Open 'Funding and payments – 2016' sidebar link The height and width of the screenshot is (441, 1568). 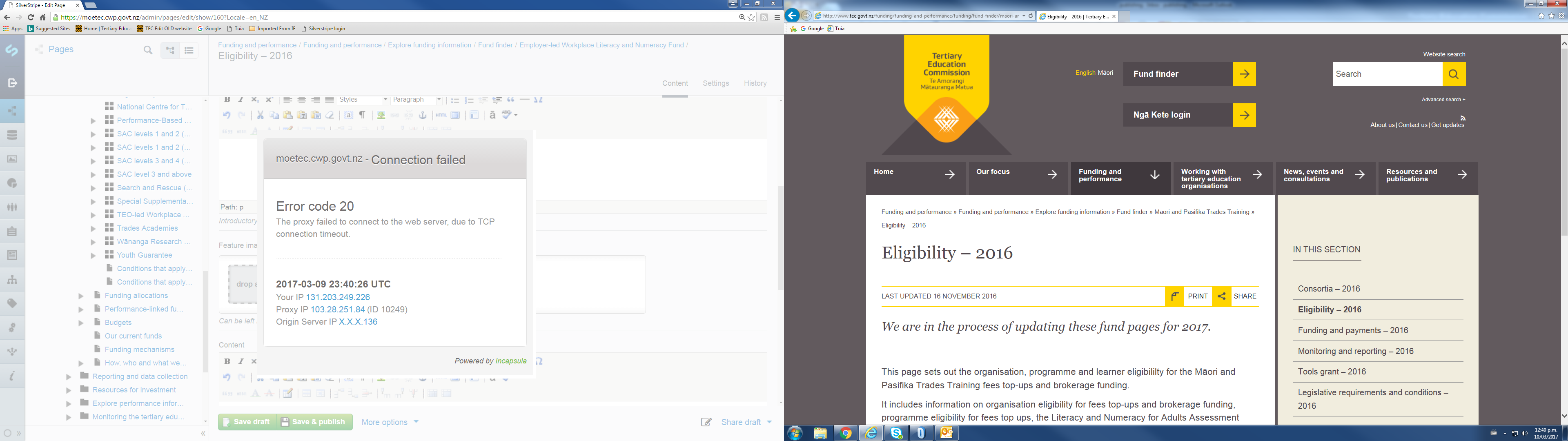click(x=1352, y=331)
